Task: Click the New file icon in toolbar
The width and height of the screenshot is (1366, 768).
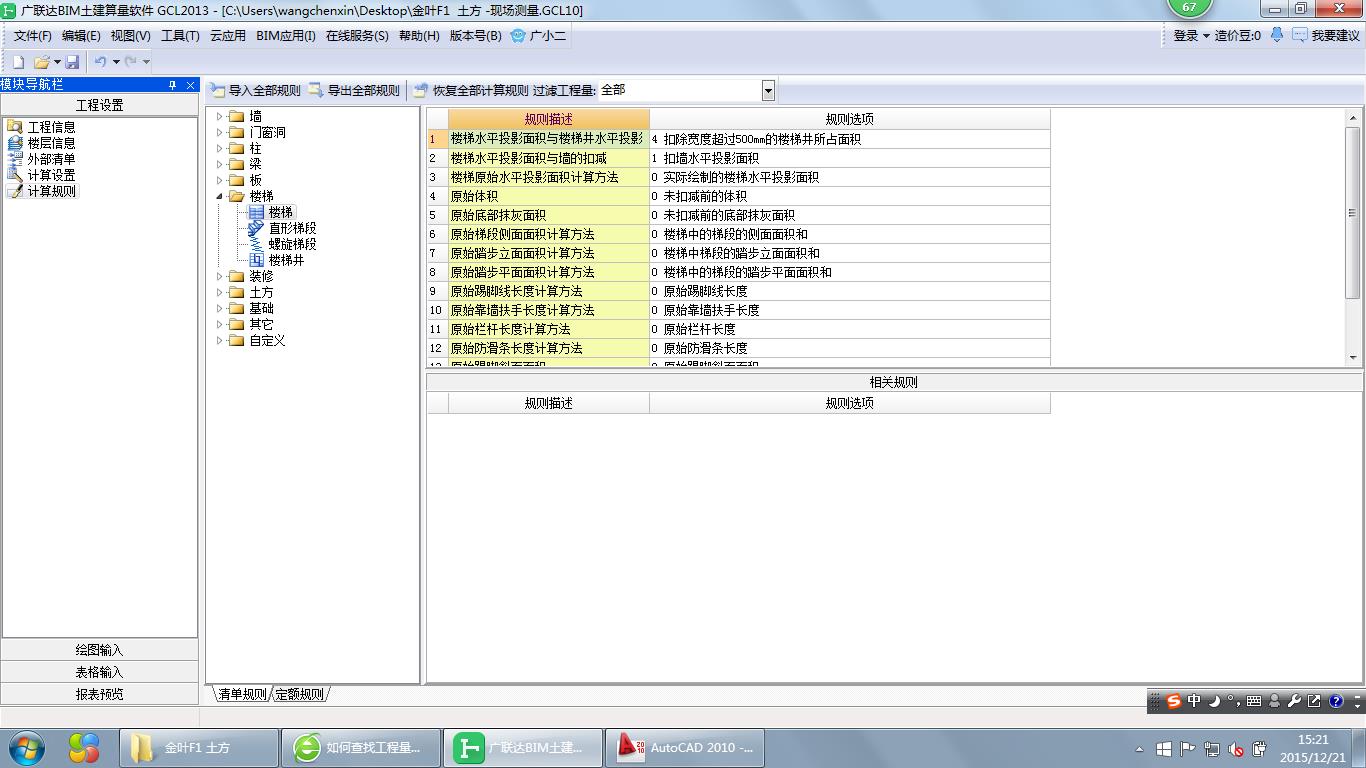Action: click(18, 62)
